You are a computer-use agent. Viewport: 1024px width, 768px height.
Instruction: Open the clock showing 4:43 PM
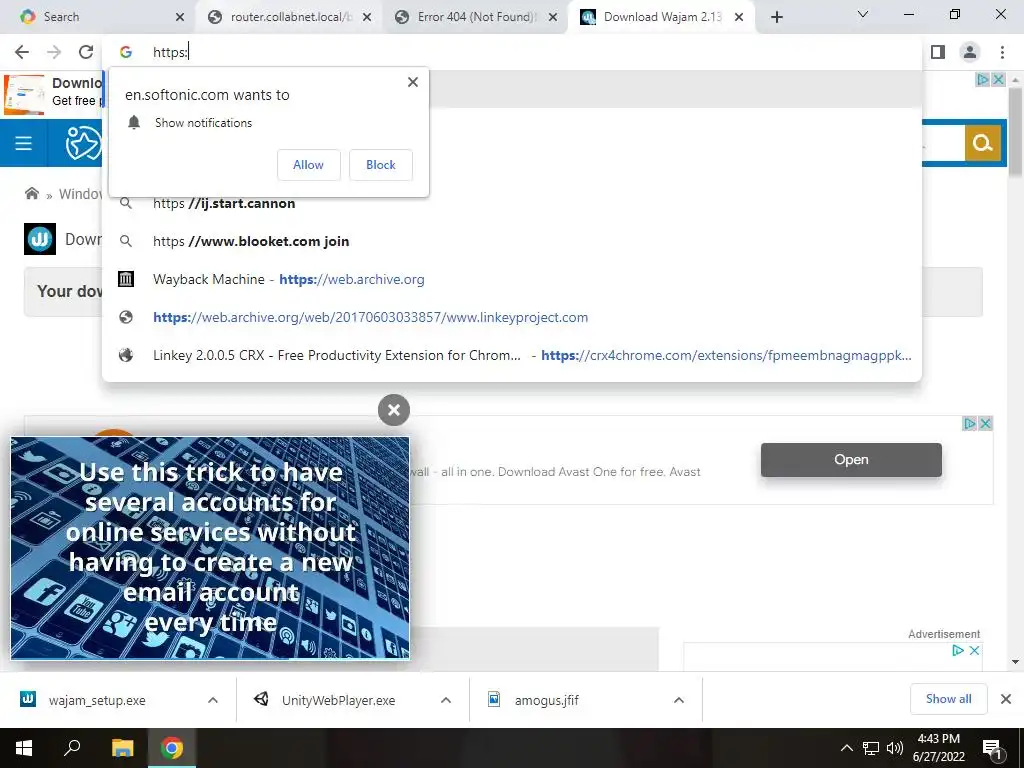pos(938,748)
